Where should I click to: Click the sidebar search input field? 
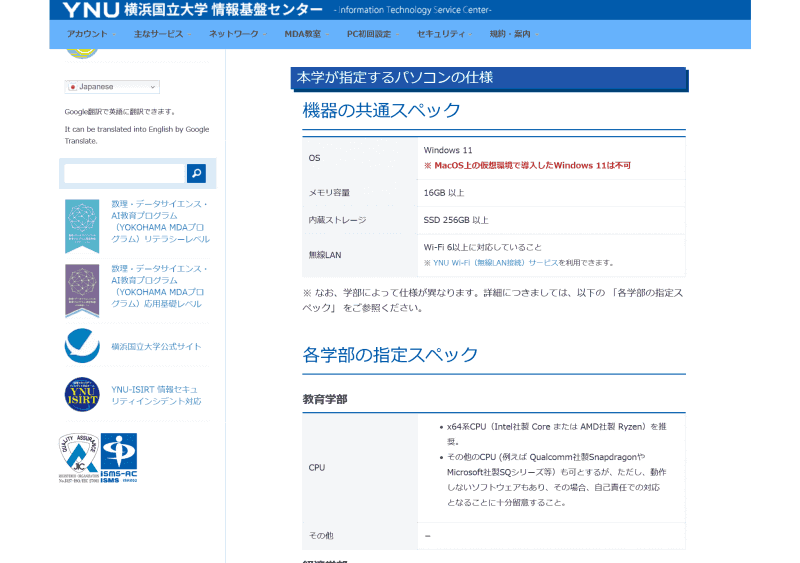(124, 174)
